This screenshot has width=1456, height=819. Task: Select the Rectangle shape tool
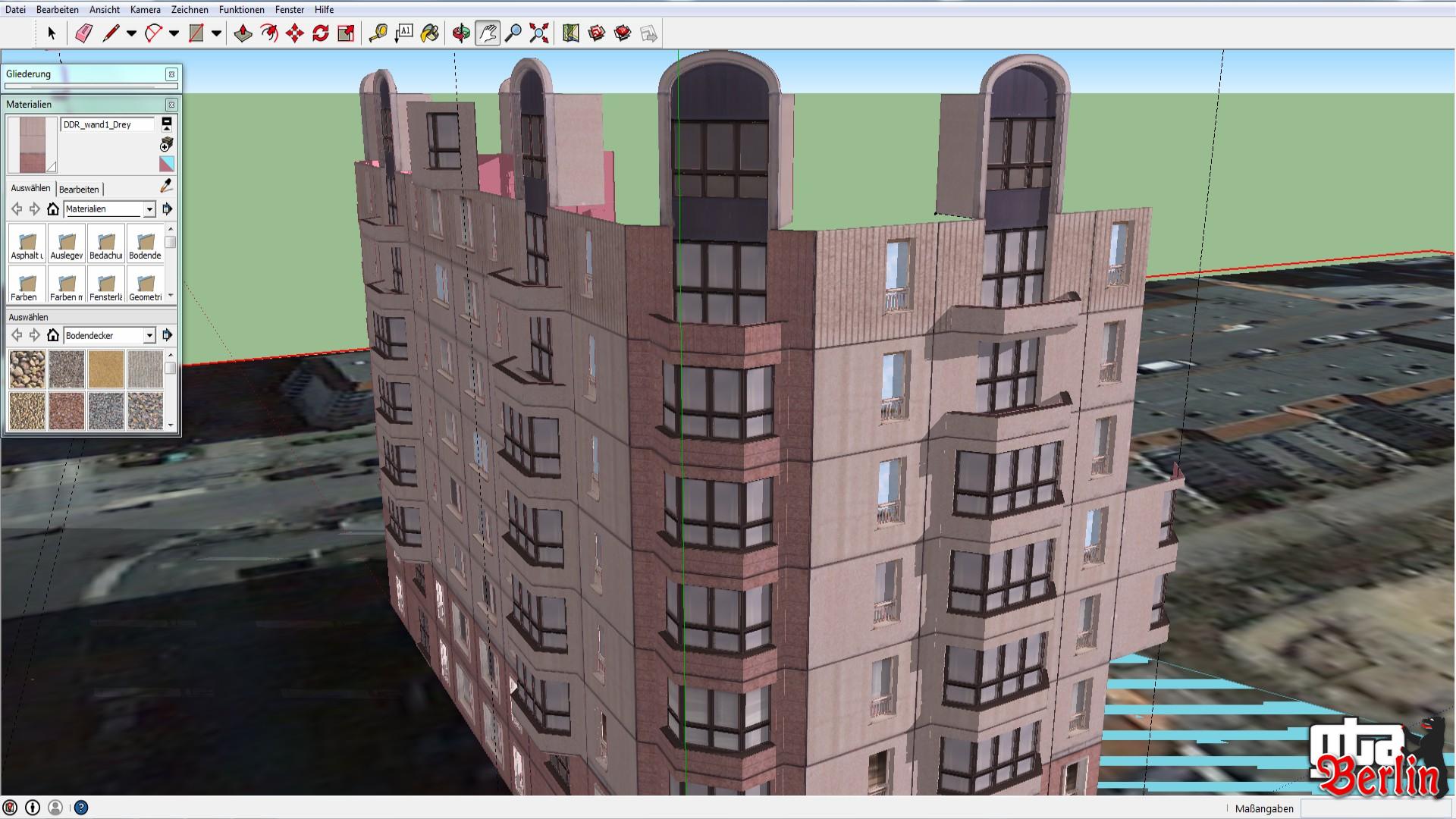(x=196, y=33)
